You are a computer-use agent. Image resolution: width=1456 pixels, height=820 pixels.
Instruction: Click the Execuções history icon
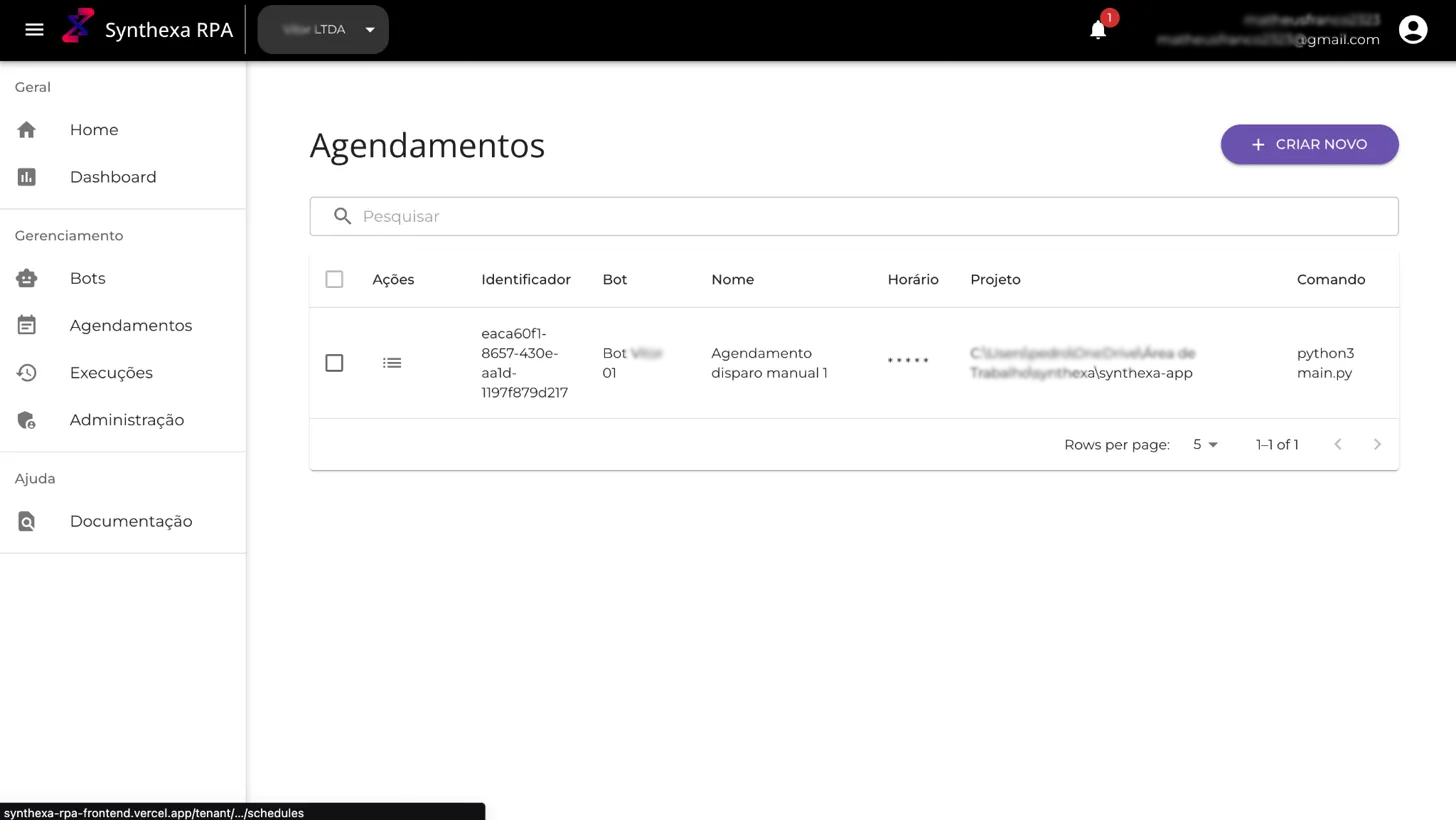(27, 372)
